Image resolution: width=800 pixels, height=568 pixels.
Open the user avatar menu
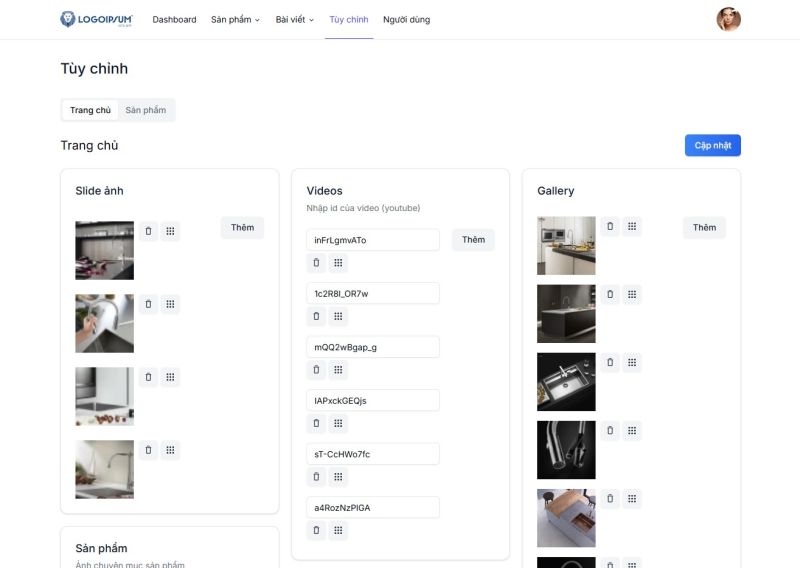click(728, 19)
